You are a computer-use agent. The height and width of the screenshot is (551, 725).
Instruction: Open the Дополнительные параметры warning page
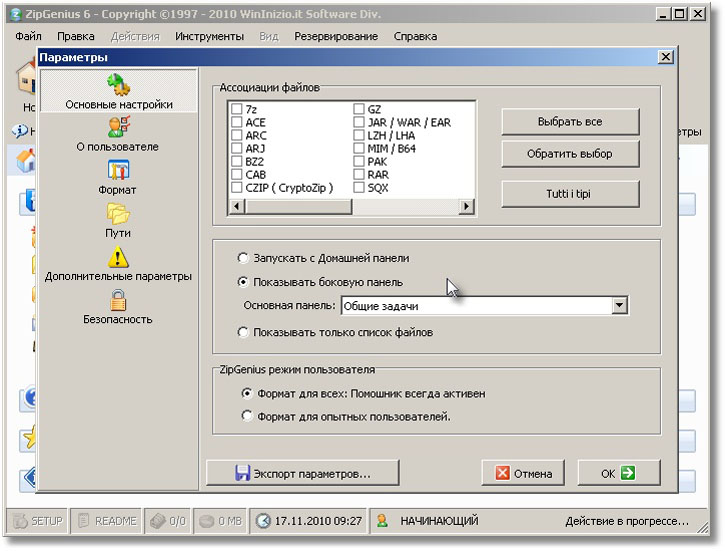click(118, 263)
